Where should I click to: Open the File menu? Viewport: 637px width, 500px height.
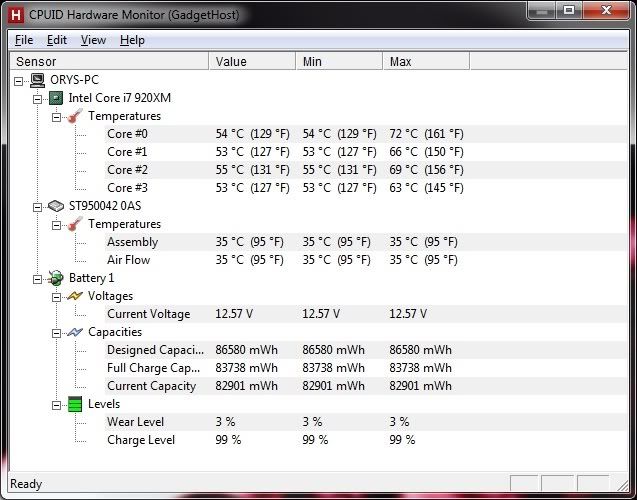tap(24, 40)
